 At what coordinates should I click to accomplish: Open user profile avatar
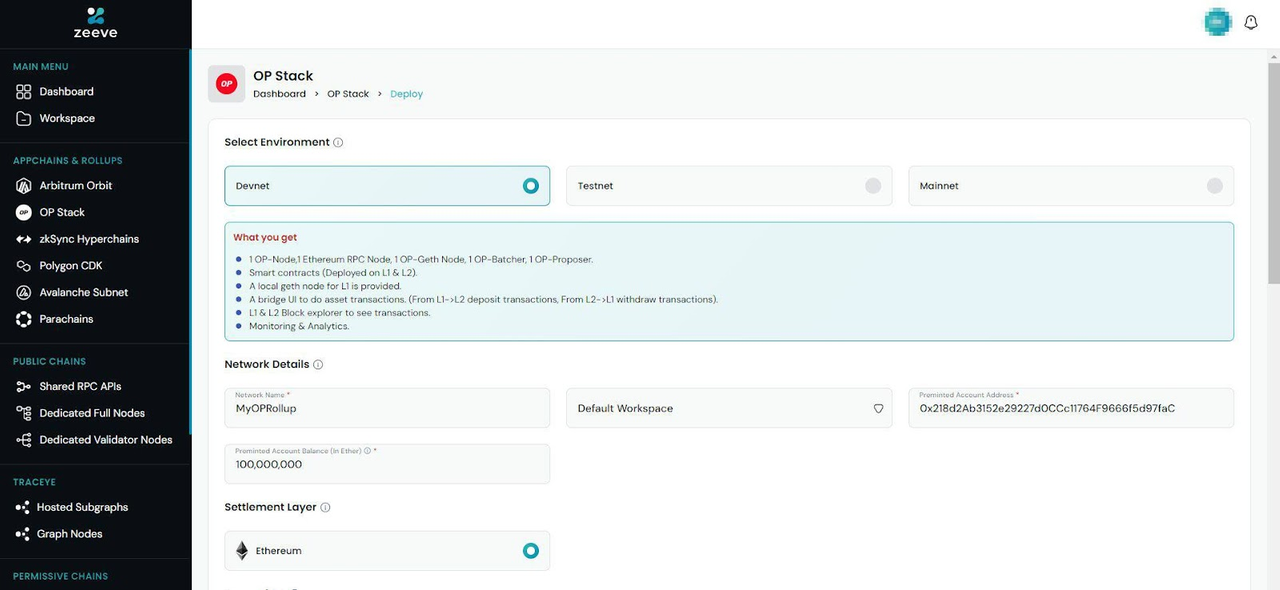tap(1217, 22)
